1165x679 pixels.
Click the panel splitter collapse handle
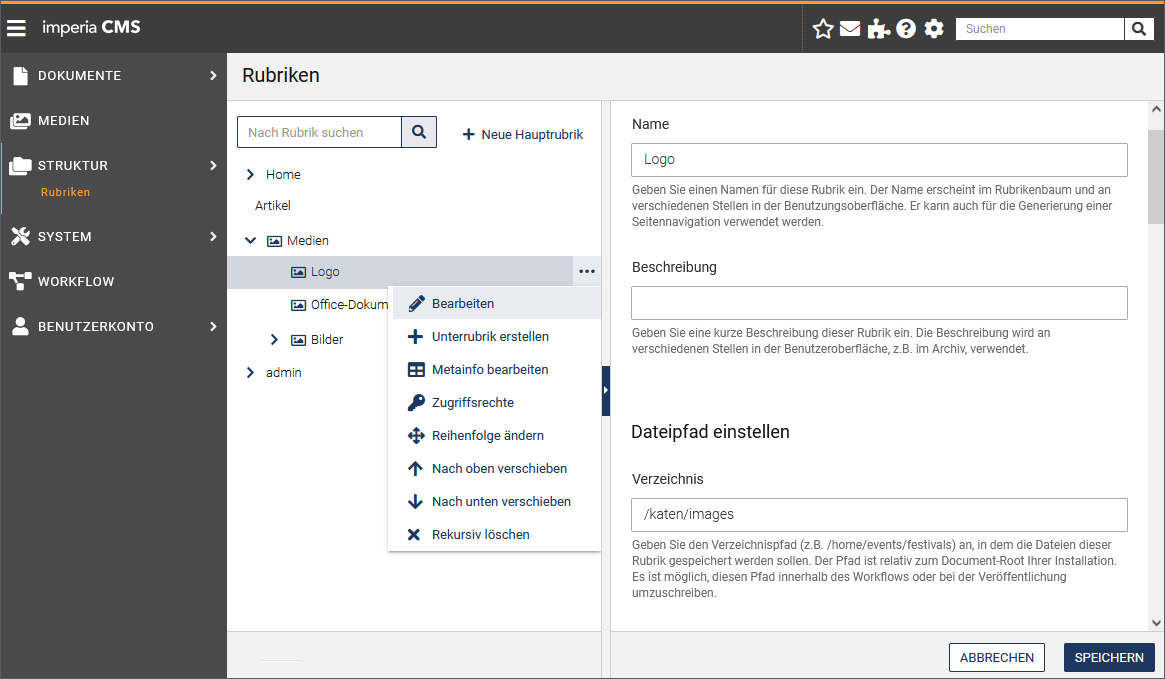coord(606,391)
